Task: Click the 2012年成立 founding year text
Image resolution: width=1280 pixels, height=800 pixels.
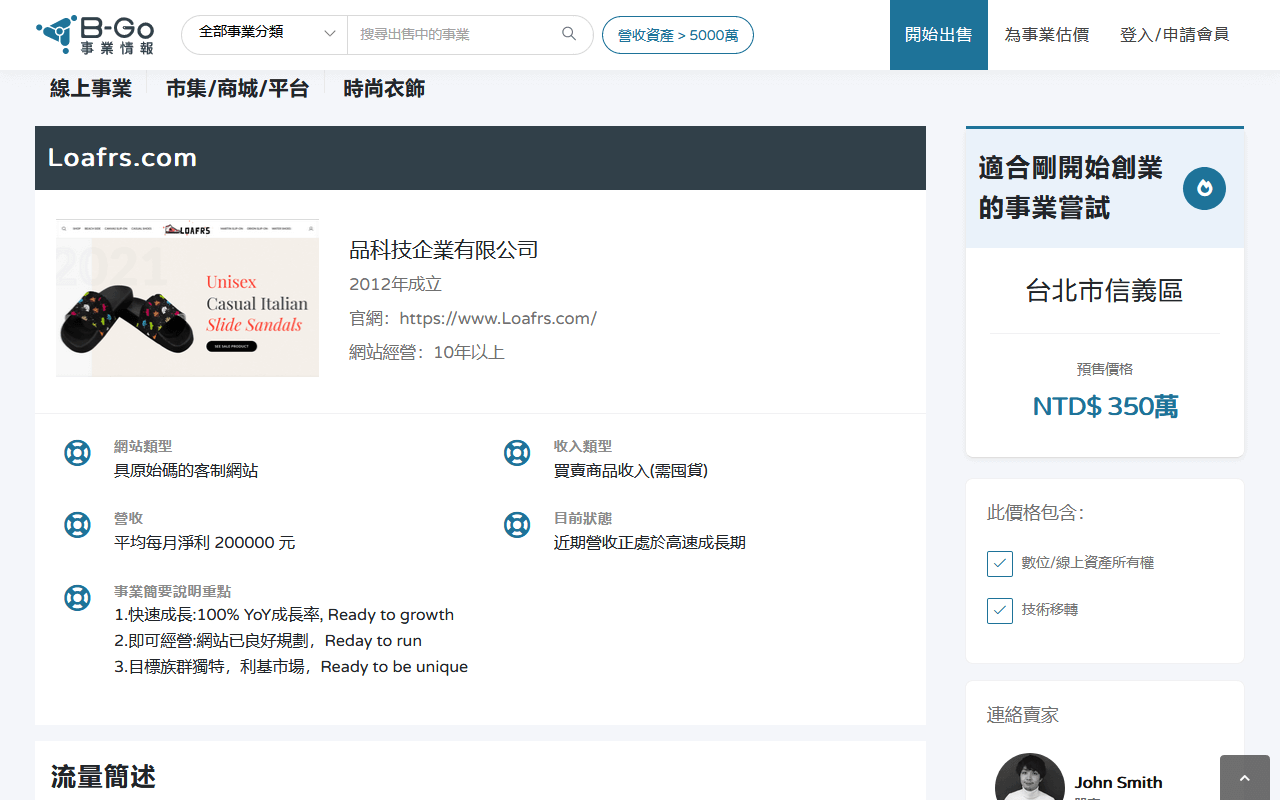Action: point(395,284)
